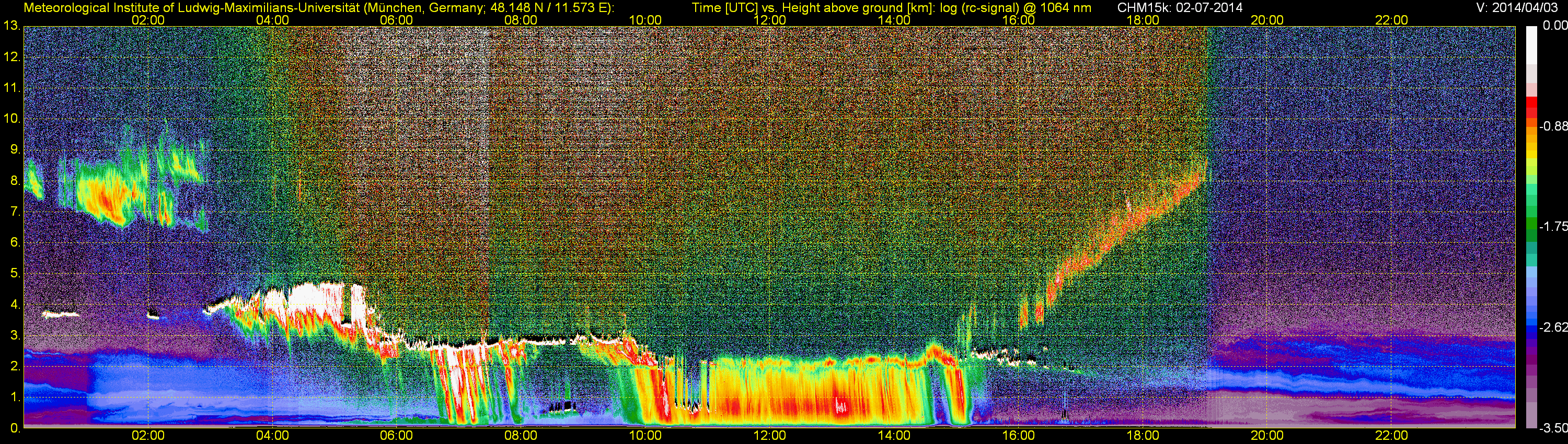Pick the dark blue segment of the color scale
This screenshot has width=1568, height=444.
point(1531,332)
